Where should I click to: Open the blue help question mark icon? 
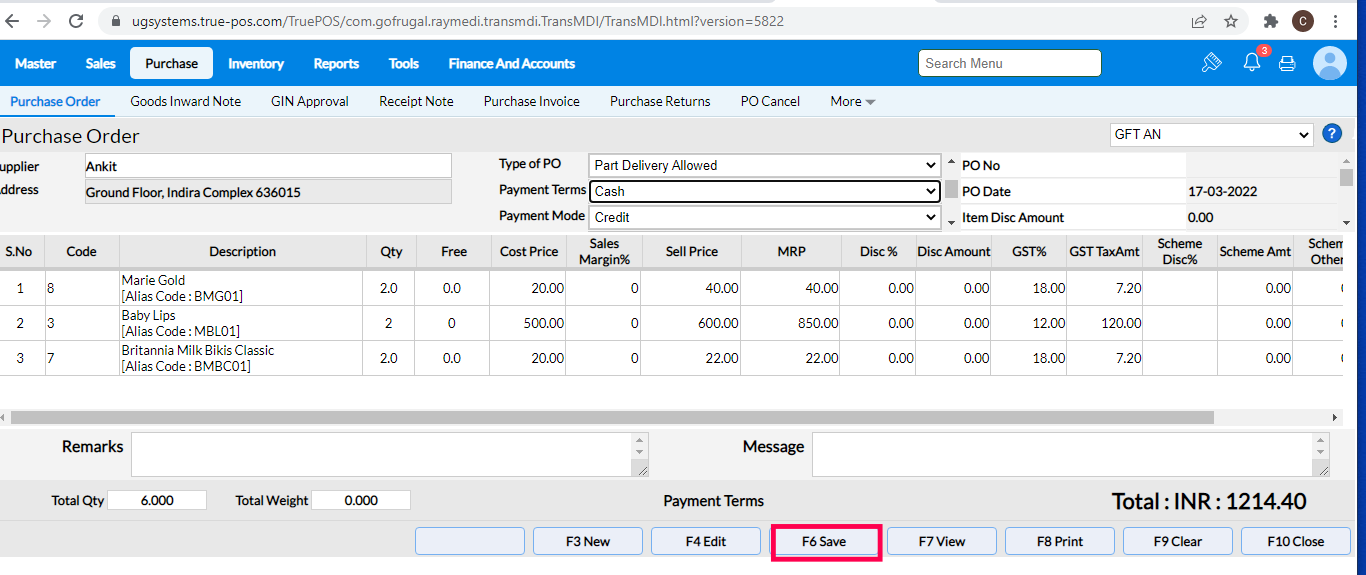1332,134
